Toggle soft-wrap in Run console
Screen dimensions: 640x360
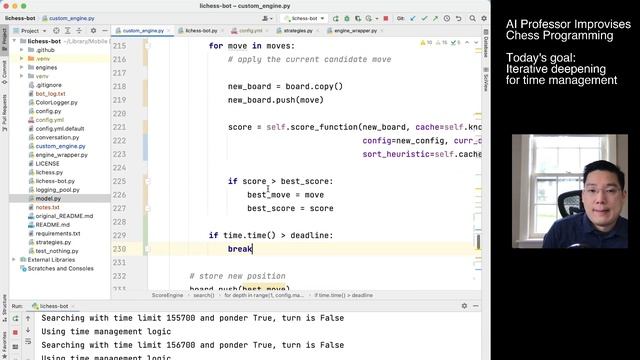pos(28,341)
